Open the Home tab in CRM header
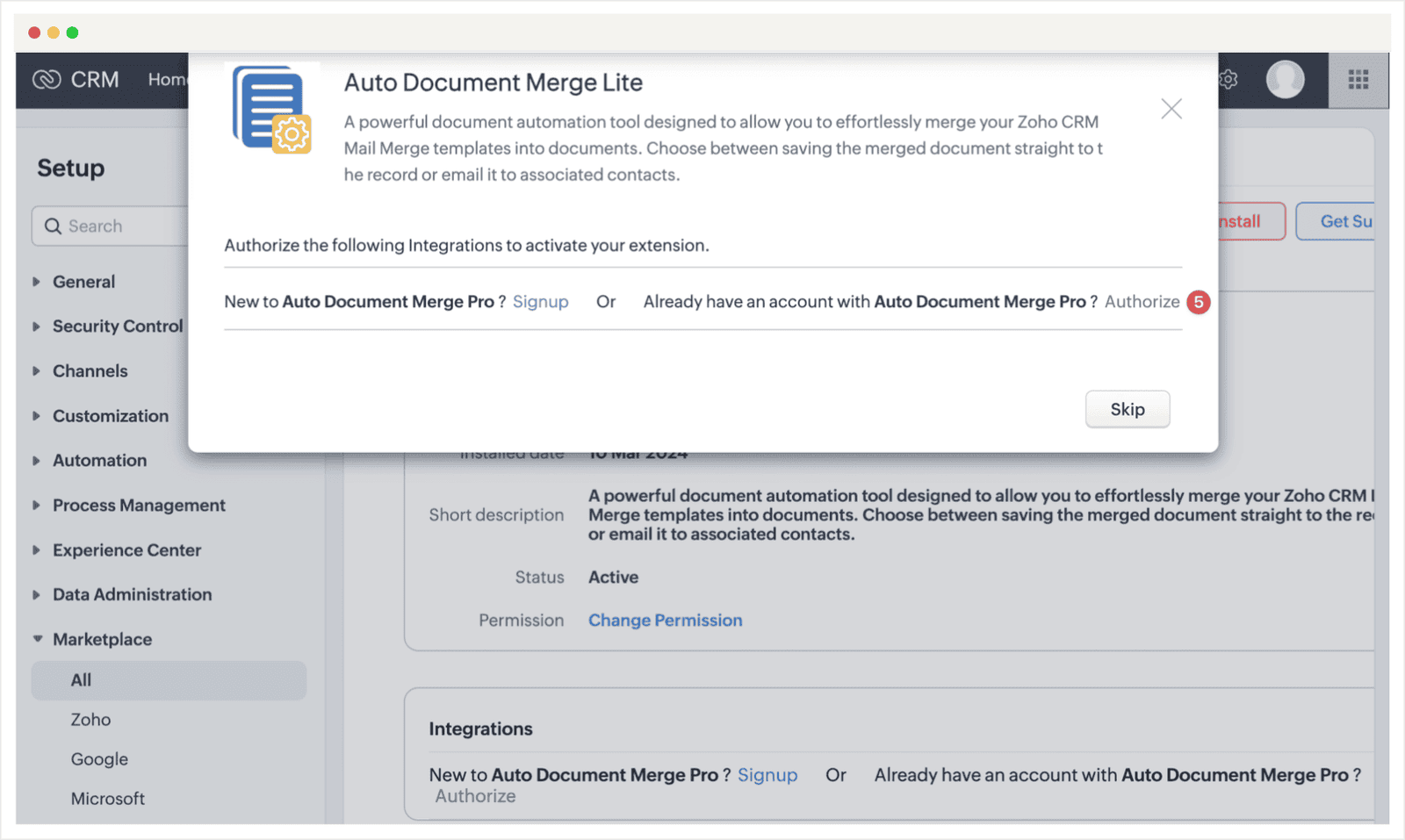 [168, 80]
